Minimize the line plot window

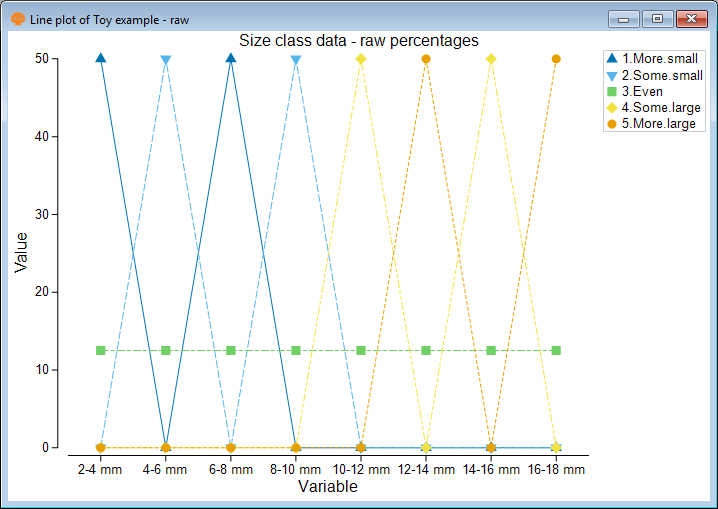[x=625, y=18]
